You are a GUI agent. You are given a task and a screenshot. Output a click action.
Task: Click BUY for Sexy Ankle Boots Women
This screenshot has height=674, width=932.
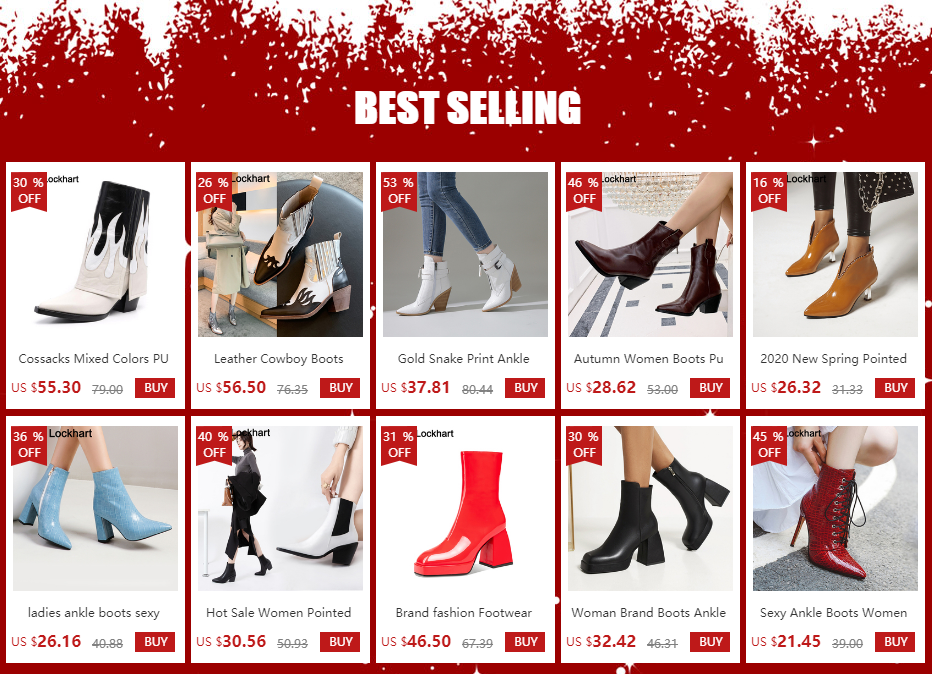pyautogui.click(x=895, y=641)
